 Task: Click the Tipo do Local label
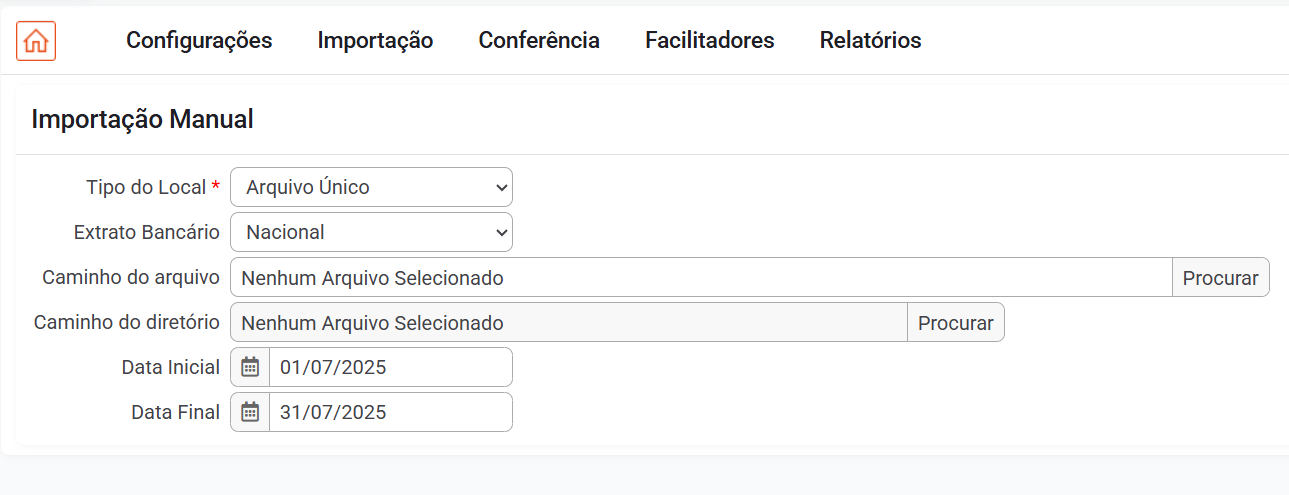[x=146, y=187]
